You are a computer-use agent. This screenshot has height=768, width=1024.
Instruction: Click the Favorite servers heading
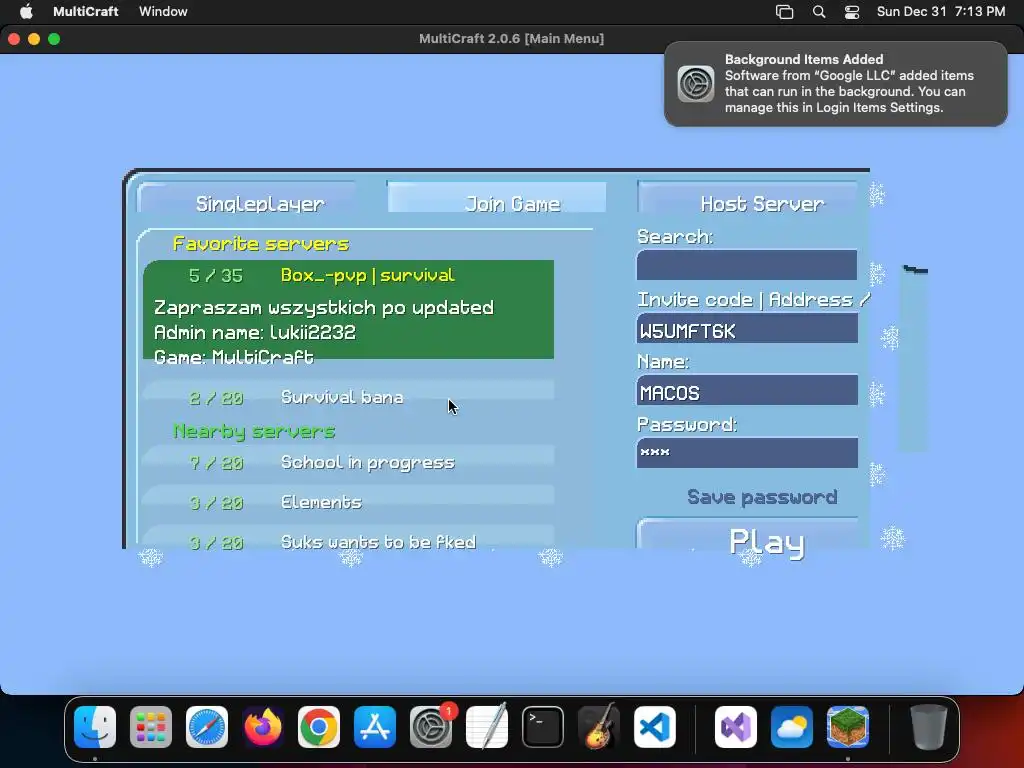pos(261,244)
